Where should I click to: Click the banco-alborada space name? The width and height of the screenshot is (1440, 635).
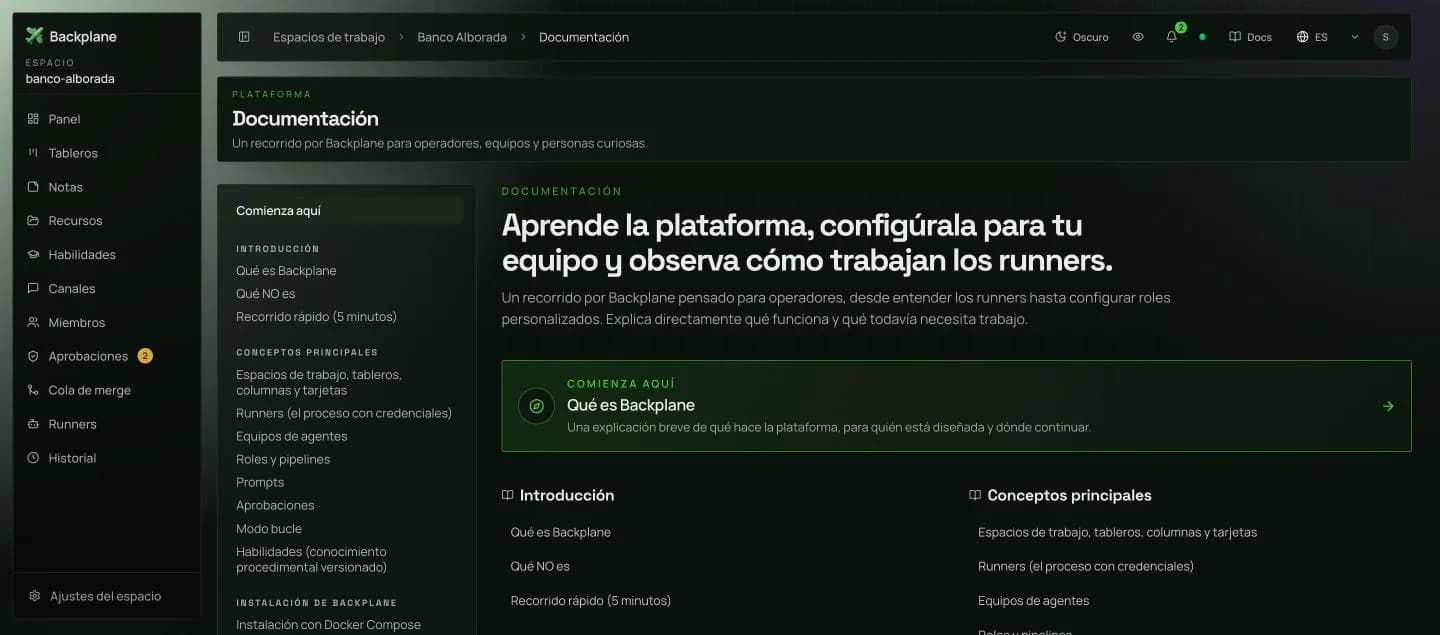coord(70,79)
